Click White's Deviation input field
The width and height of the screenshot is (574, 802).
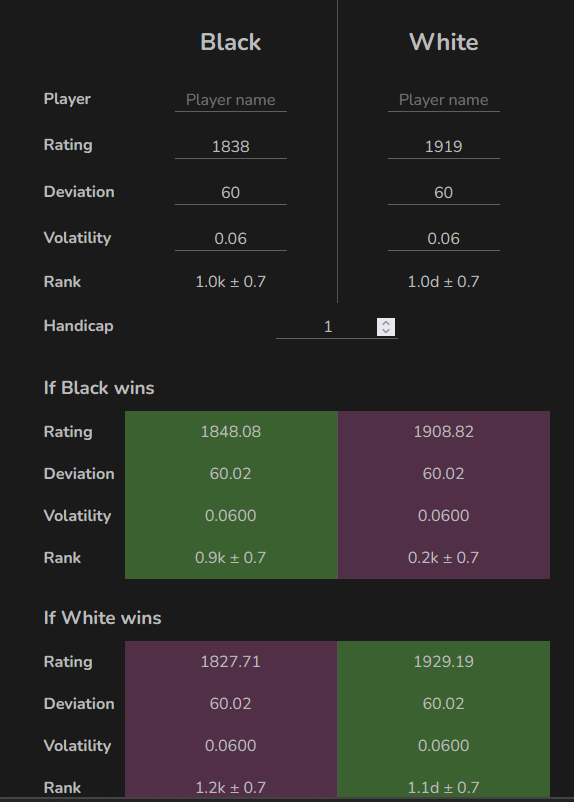444,192
